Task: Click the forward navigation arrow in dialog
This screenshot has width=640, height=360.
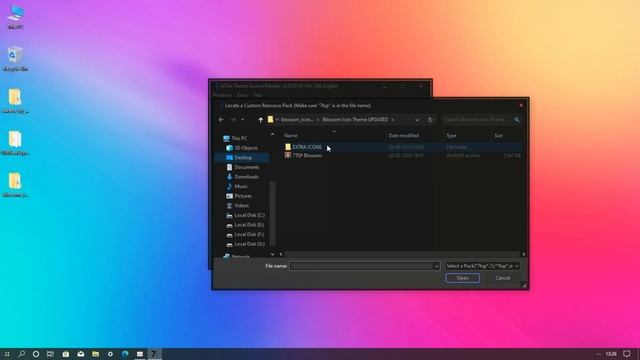Action: 233,120
